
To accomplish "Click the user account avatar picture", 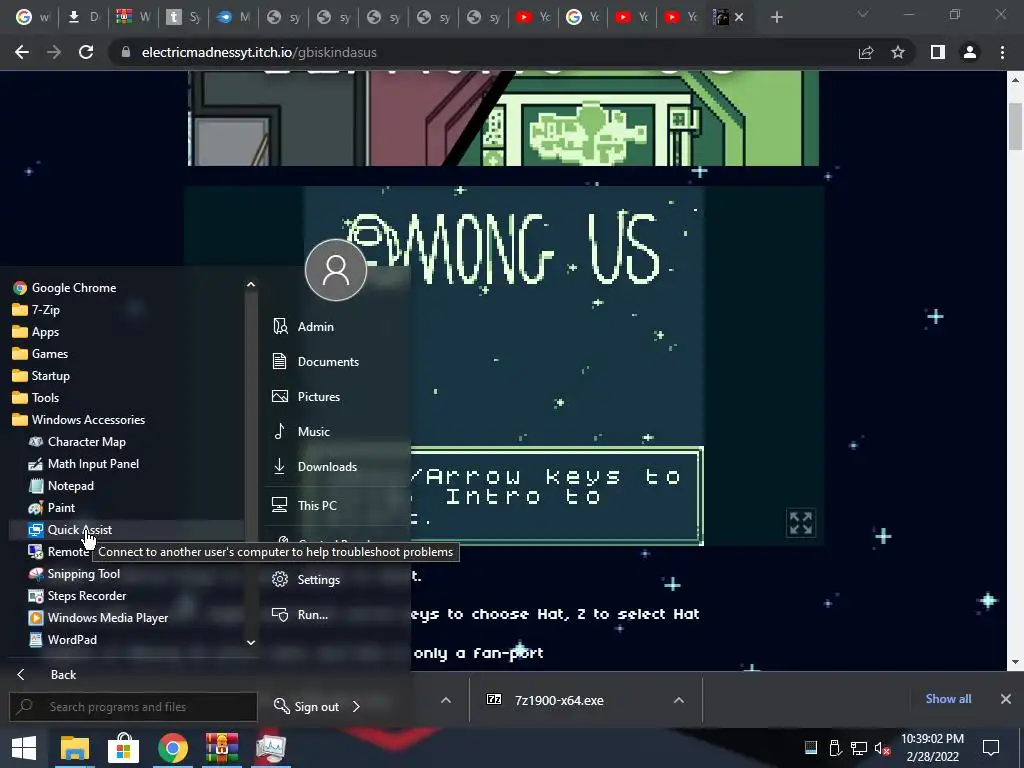I will click(336, 270).
